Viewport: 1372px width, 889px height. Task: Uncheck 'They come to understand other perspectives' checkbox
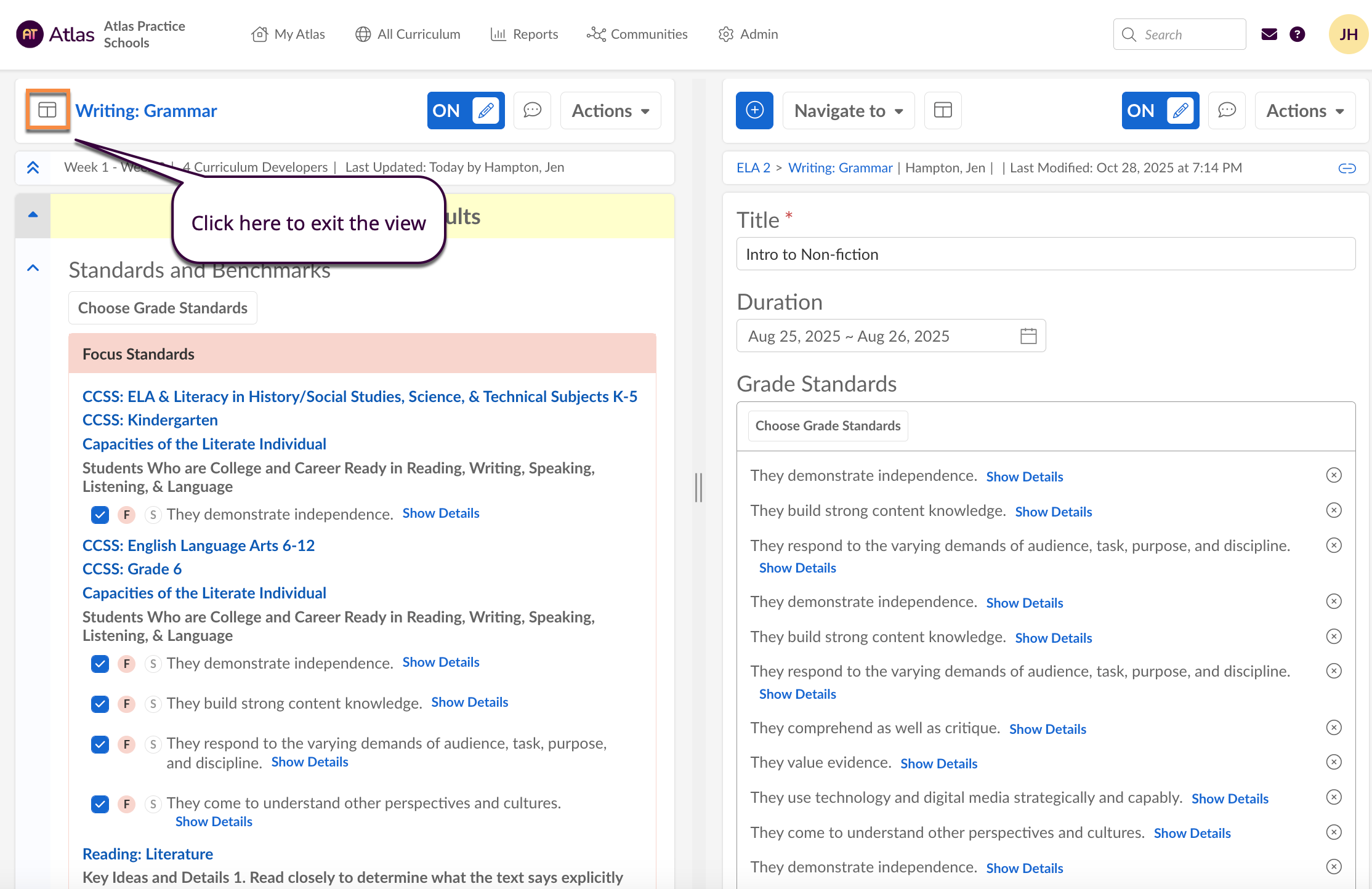100,804
